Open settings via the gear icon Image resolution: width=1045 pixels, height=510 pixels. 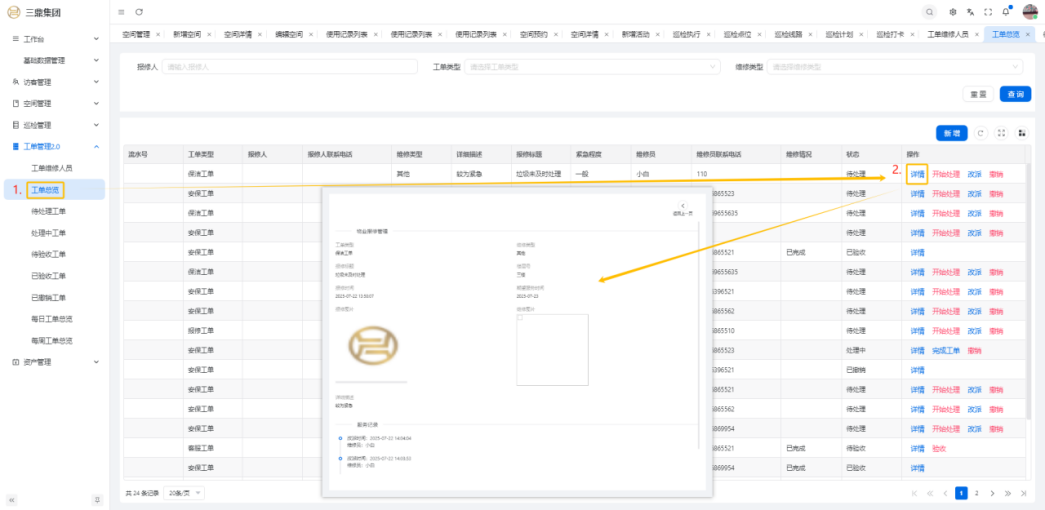coord(953,11)
